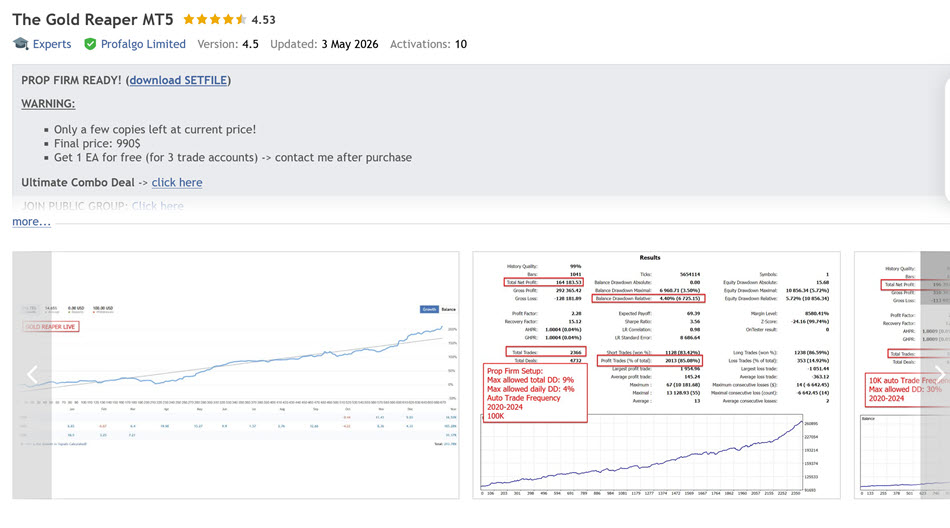Image resolution: width=950 pixels, height=528 pixels.
Task: Open the download SETFILE link
Action: coord(178,80)
